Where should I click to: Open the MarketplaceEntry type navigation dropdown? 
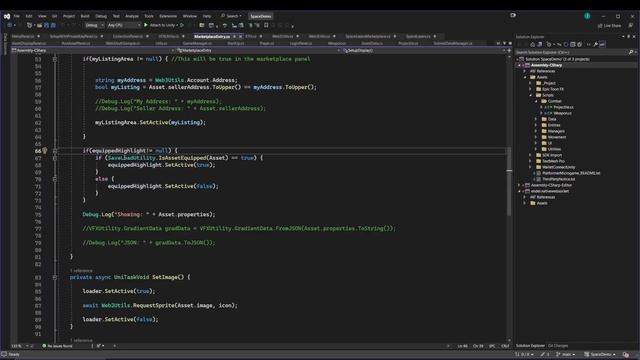[x=259, y=51]
